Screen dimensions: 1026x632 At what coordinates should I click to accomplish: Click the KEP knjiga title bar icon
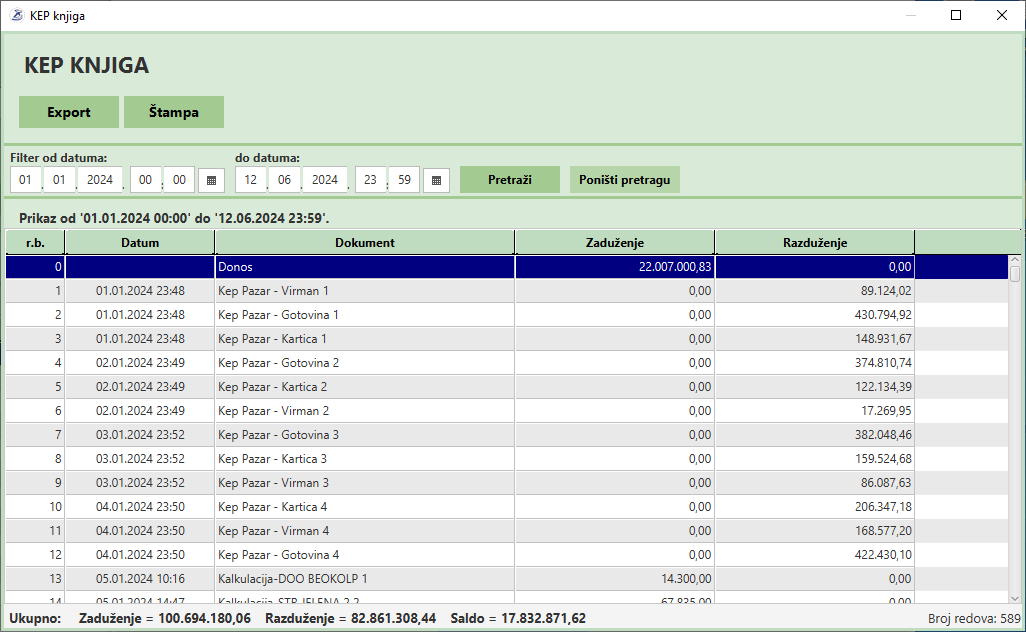[16, 15]
